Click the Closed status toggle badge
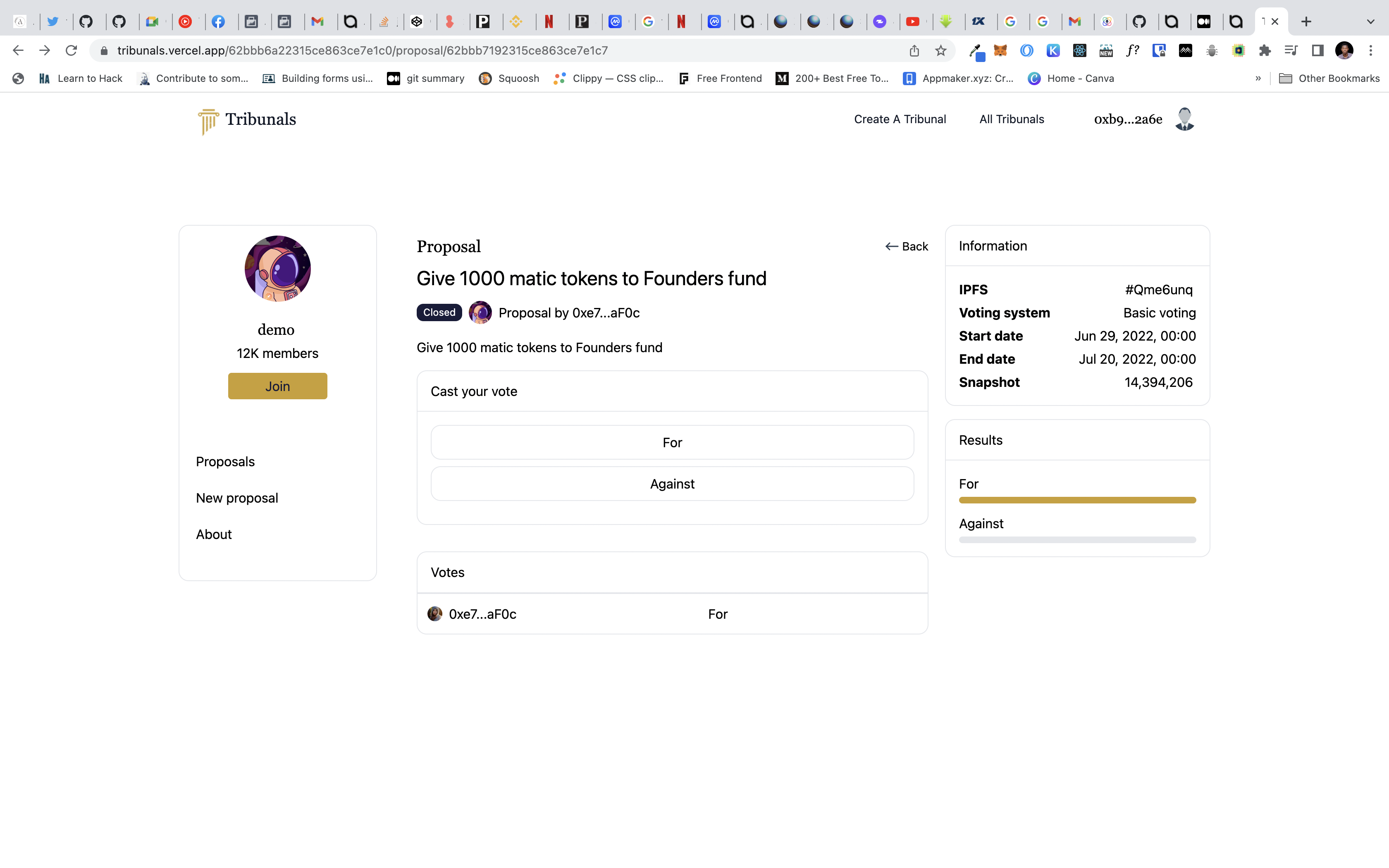Image resolution: width=1389 pixels, height=868 pixels. 438,313
